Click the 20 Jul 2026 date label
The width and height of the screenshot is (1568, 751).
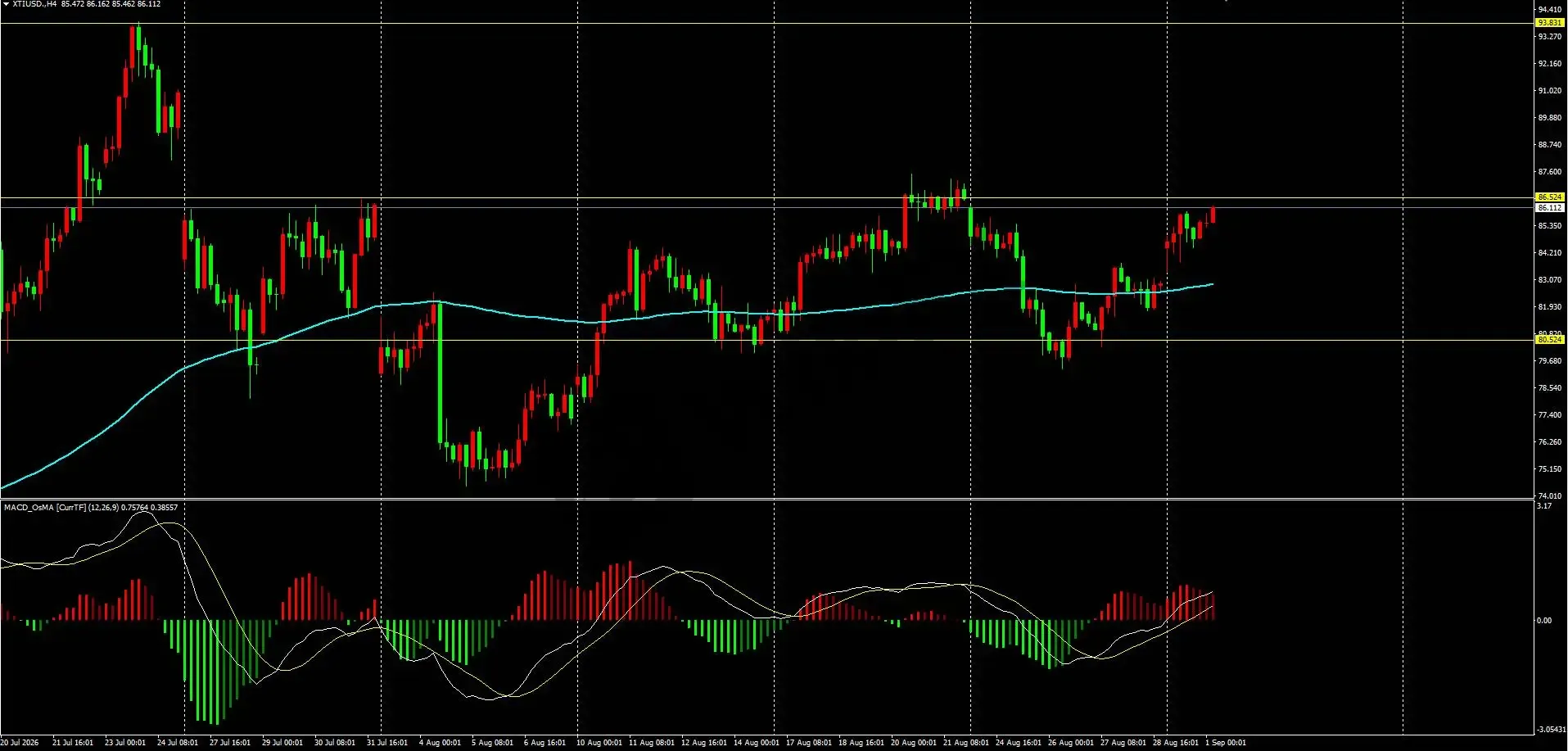20,743
